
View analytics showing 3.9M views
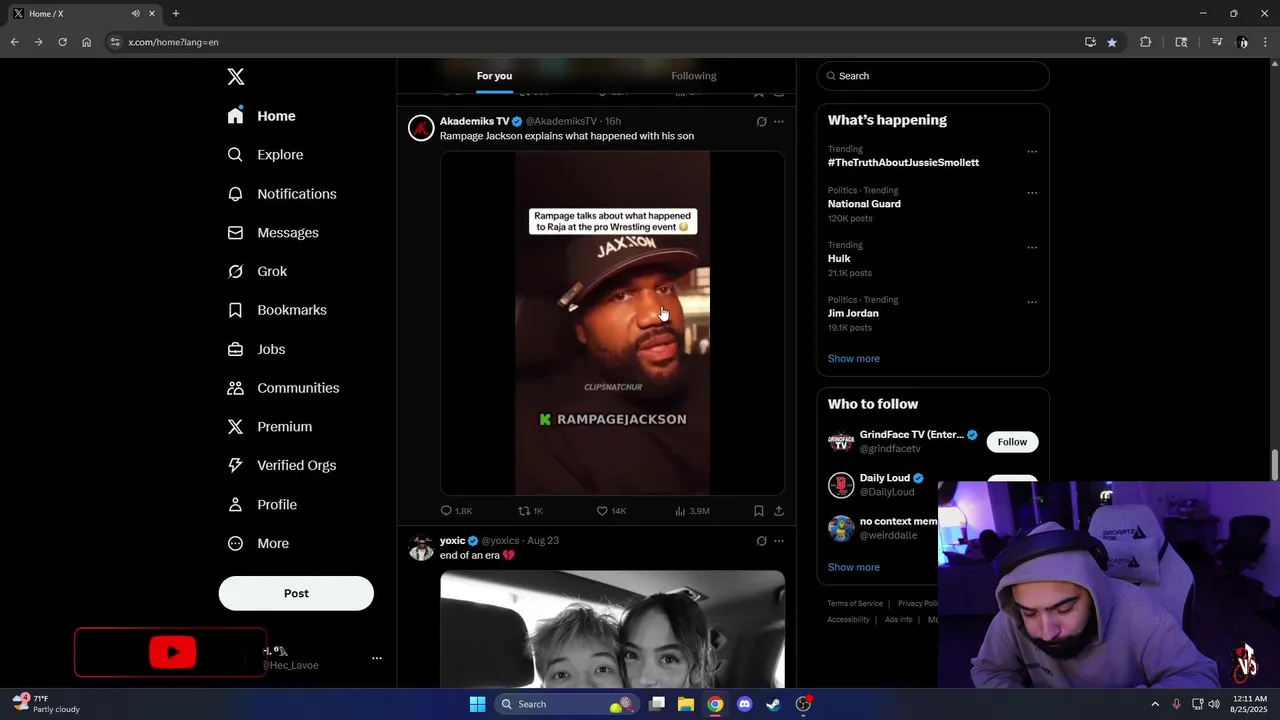point(692,511)
